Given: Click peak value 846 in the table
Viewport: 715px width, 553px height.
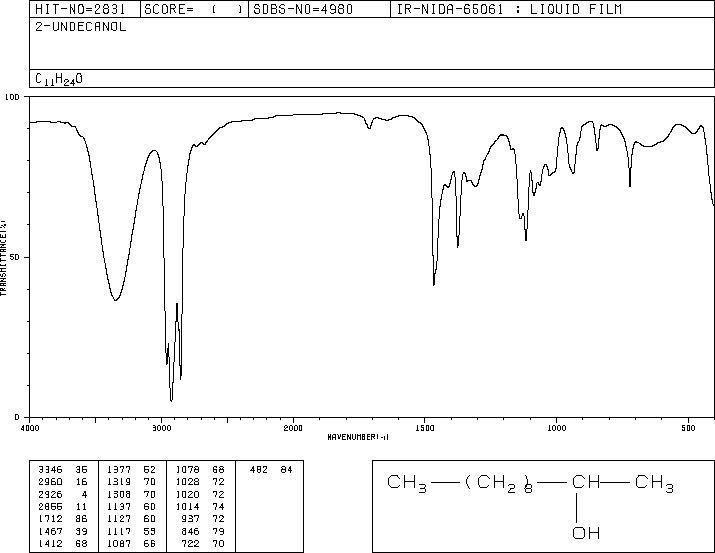Looking at the screenshot, I should tap(191, 532).
